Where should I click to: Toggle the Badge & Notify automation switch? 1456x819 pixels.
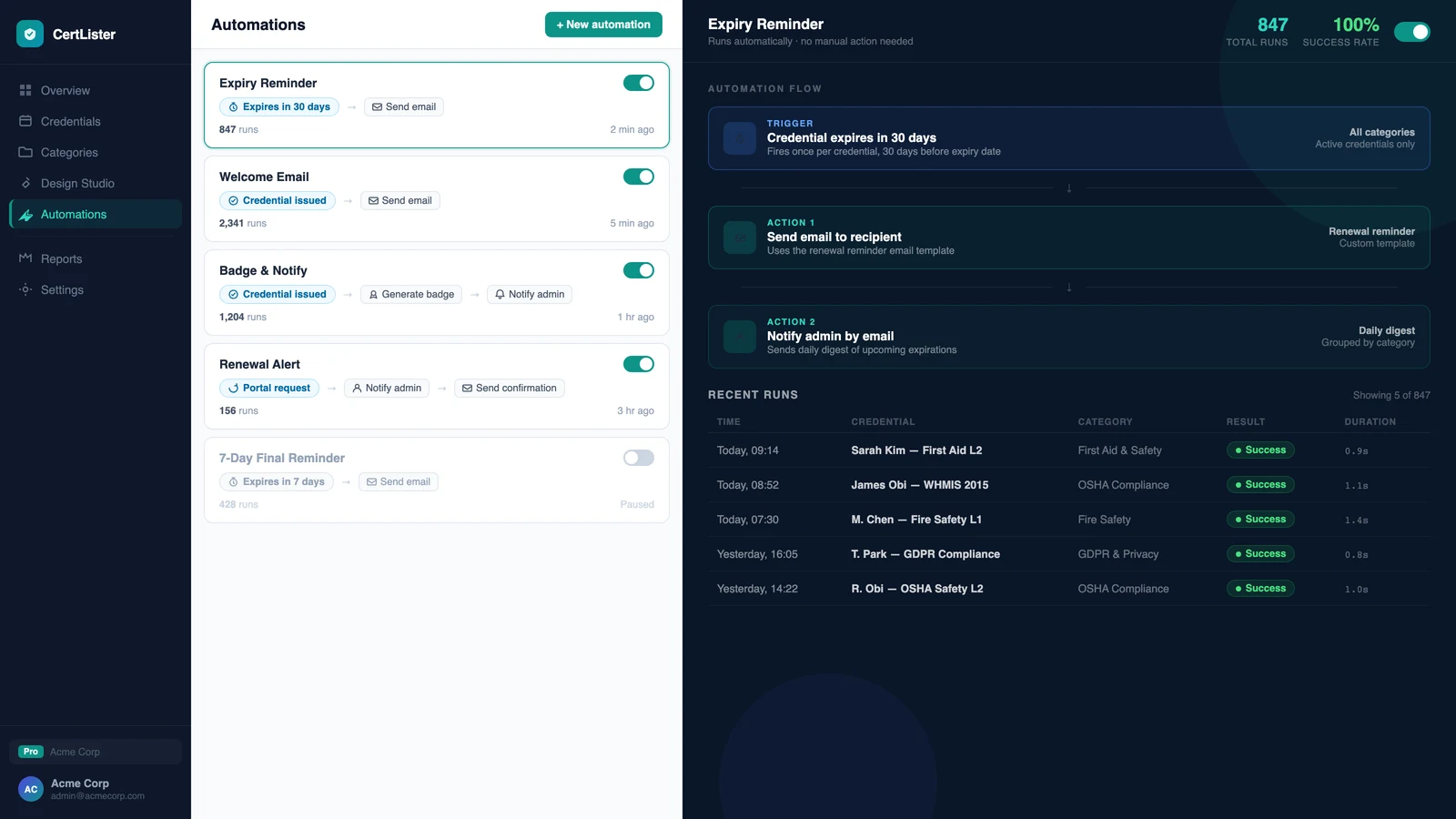pos(639,270)
